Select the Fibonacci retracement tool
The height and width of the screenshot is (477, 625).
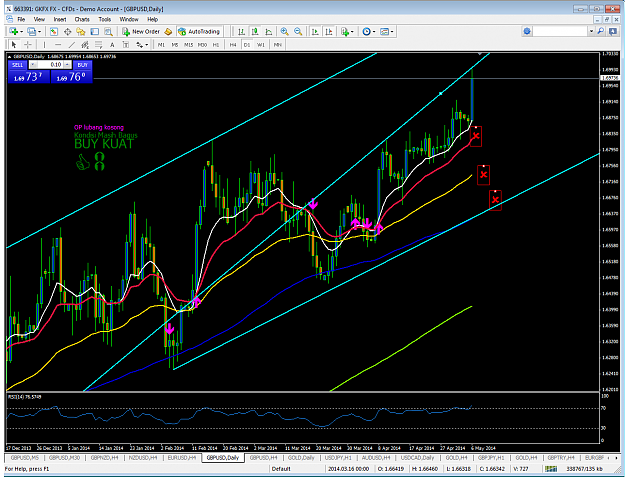(98, 45)
